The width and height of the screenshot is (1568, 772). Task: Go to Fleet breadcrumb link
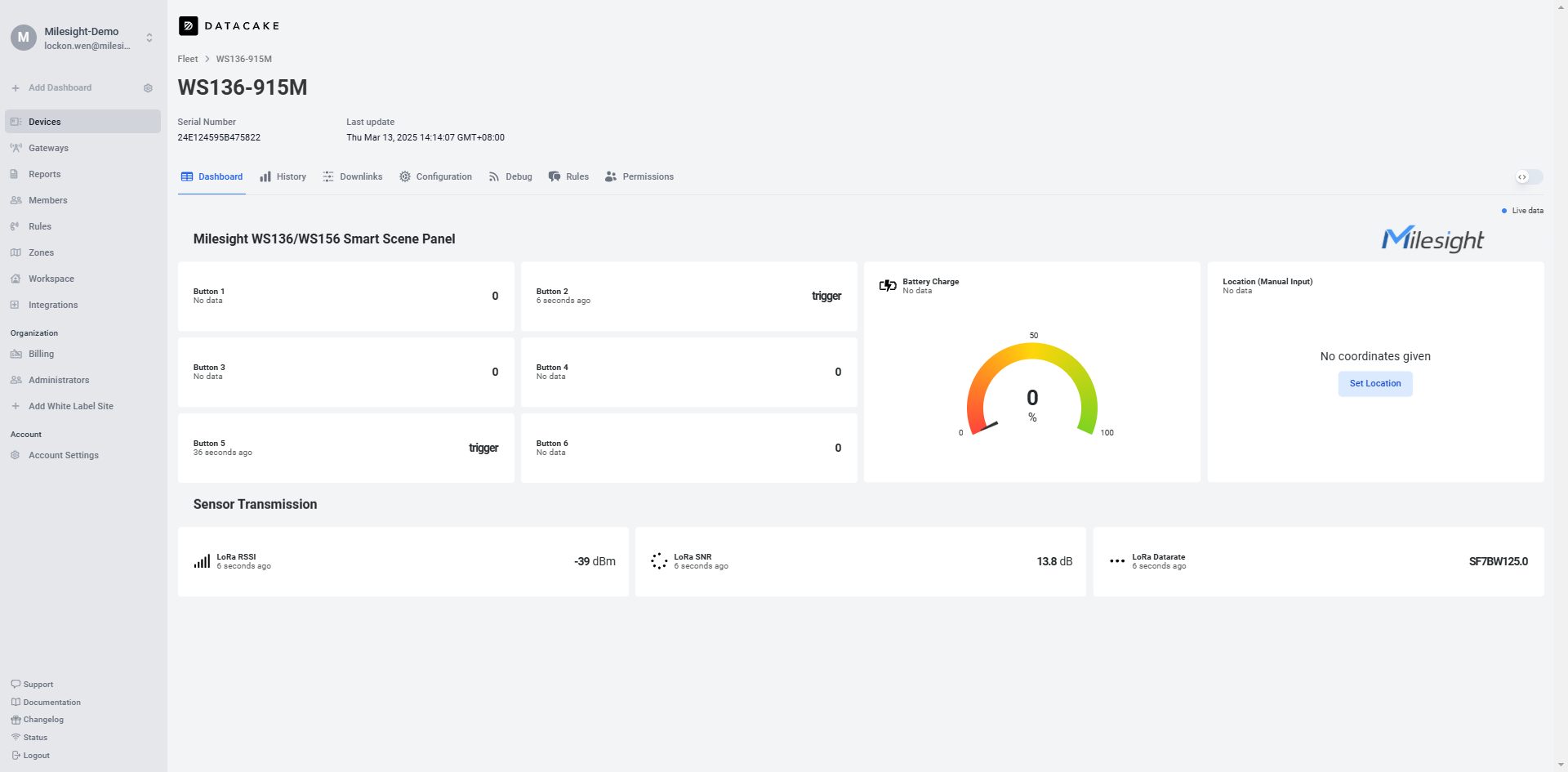188,59
